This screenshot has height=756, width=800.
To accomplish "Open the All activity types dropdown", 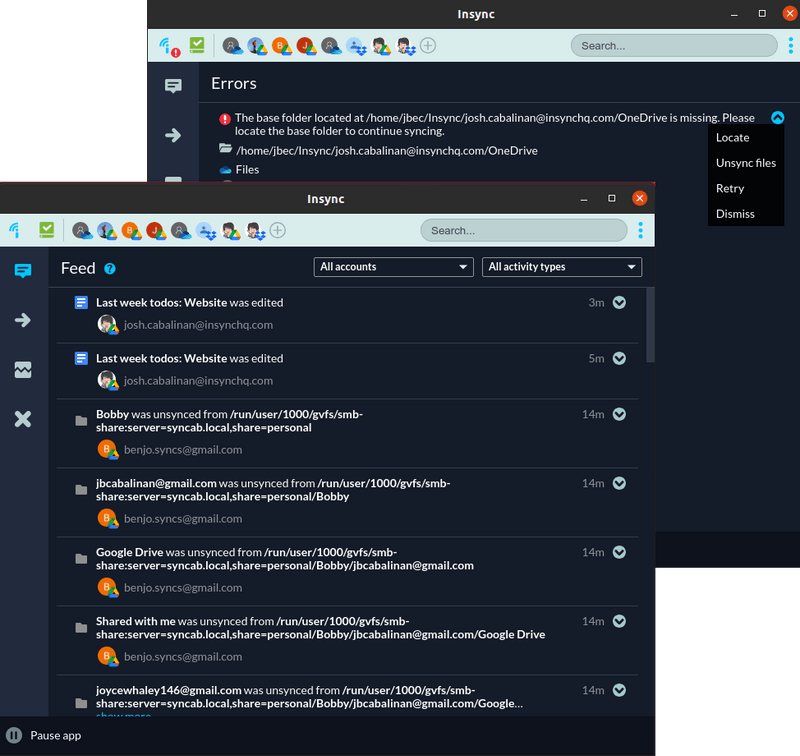I will [x=561, y=267].
